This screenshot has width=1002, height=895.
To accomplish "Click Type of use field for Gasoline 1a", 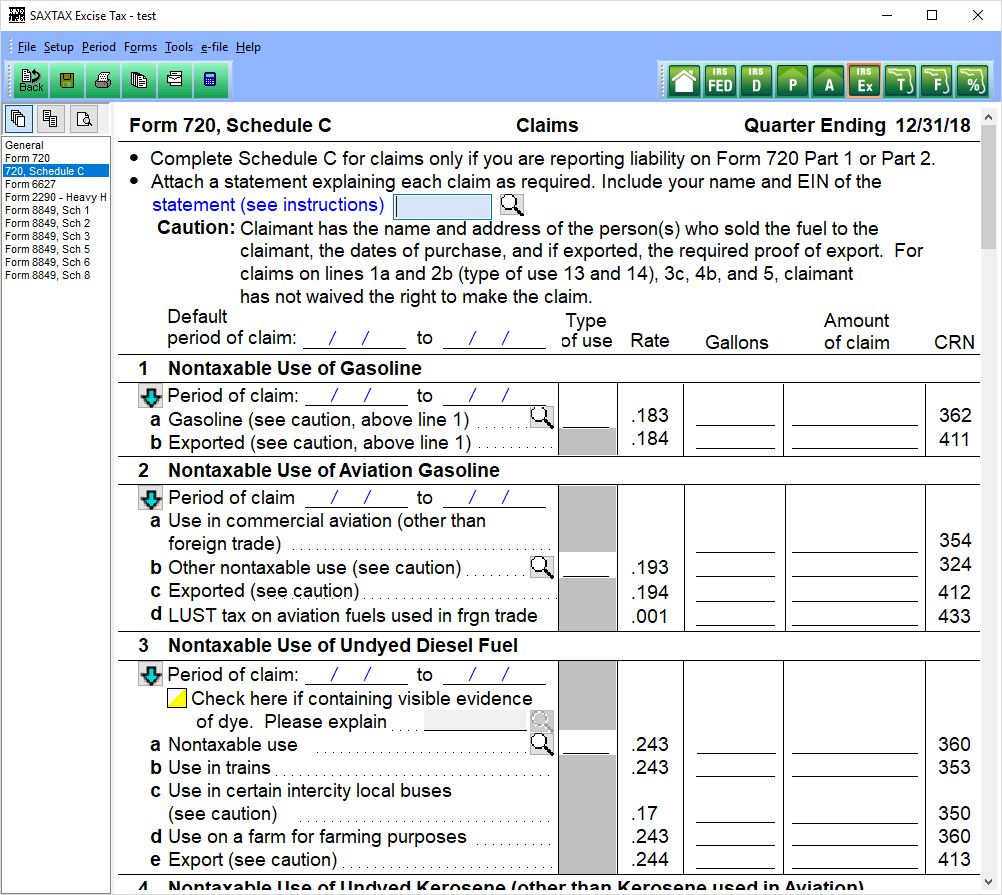I will pyautogui.click(x=586, y=417).
